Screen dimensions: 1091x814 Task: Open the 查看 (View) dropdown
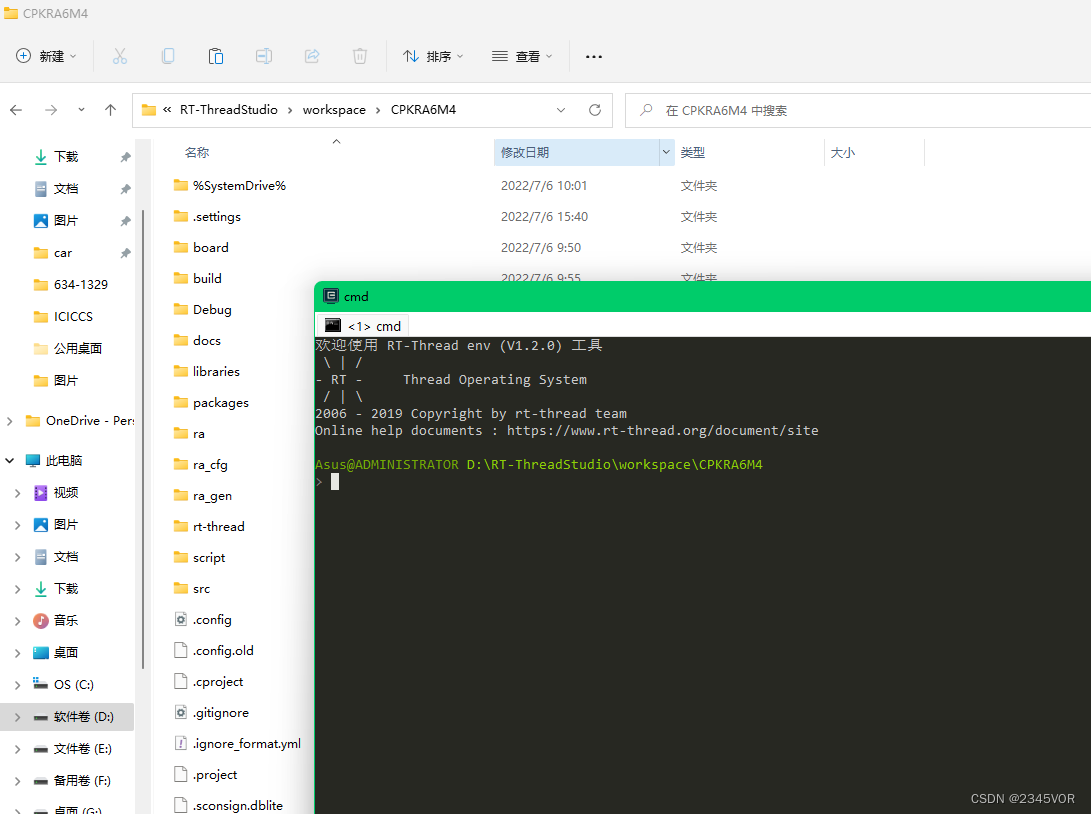522,56
